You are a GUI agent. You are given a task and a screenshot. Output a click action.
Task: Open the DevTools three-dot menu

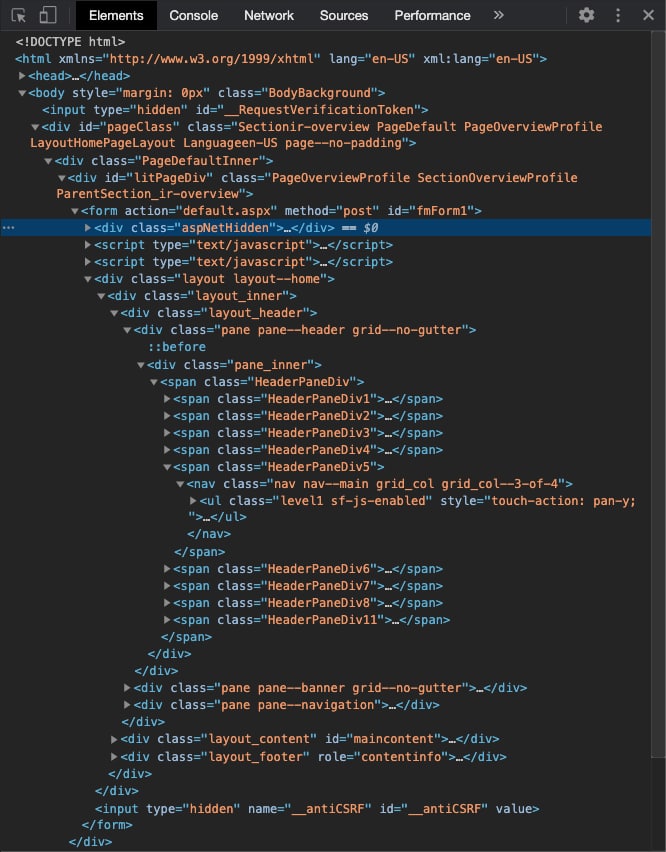point(618,15)
